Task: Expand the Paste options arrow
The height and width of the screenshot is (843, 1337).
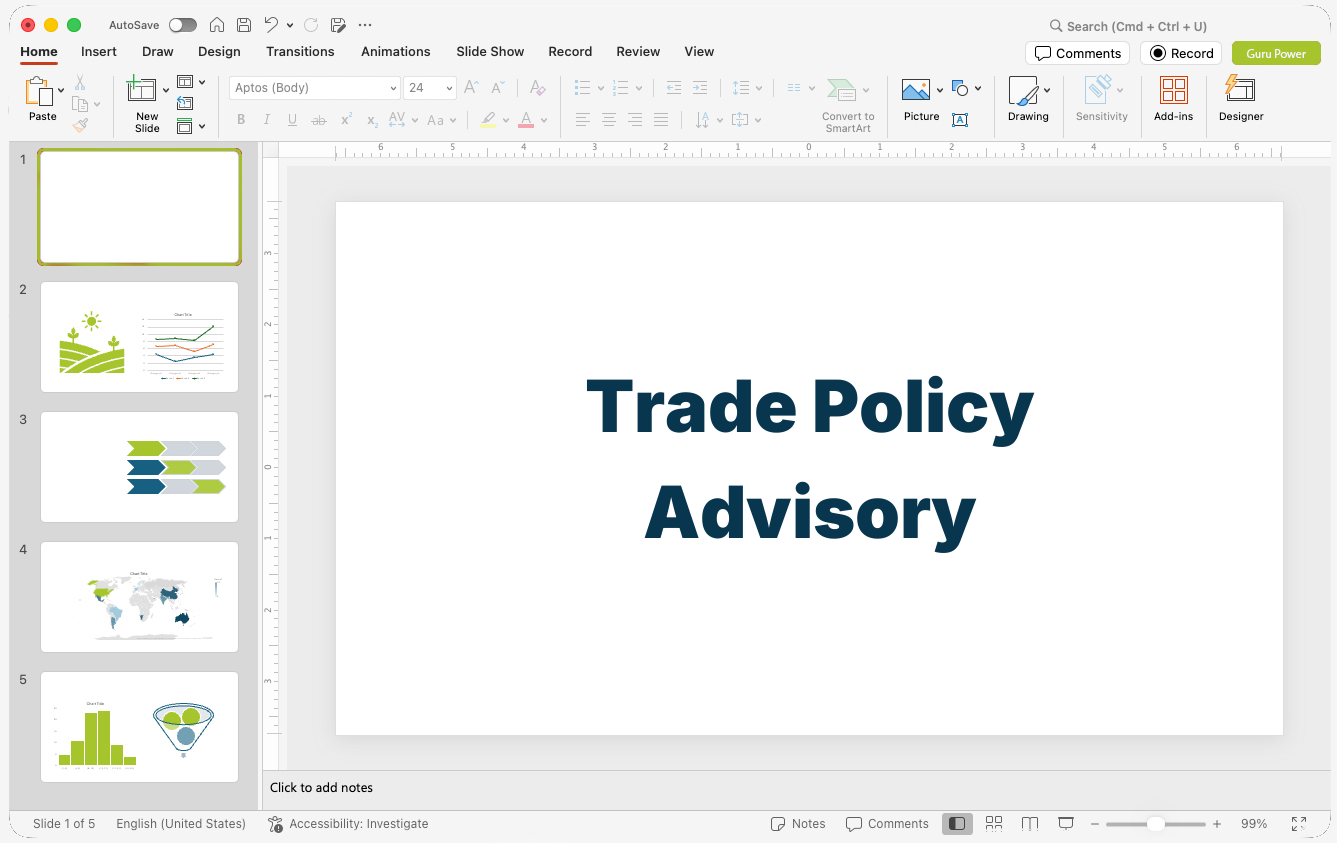Action: click(x=61, y=90)
